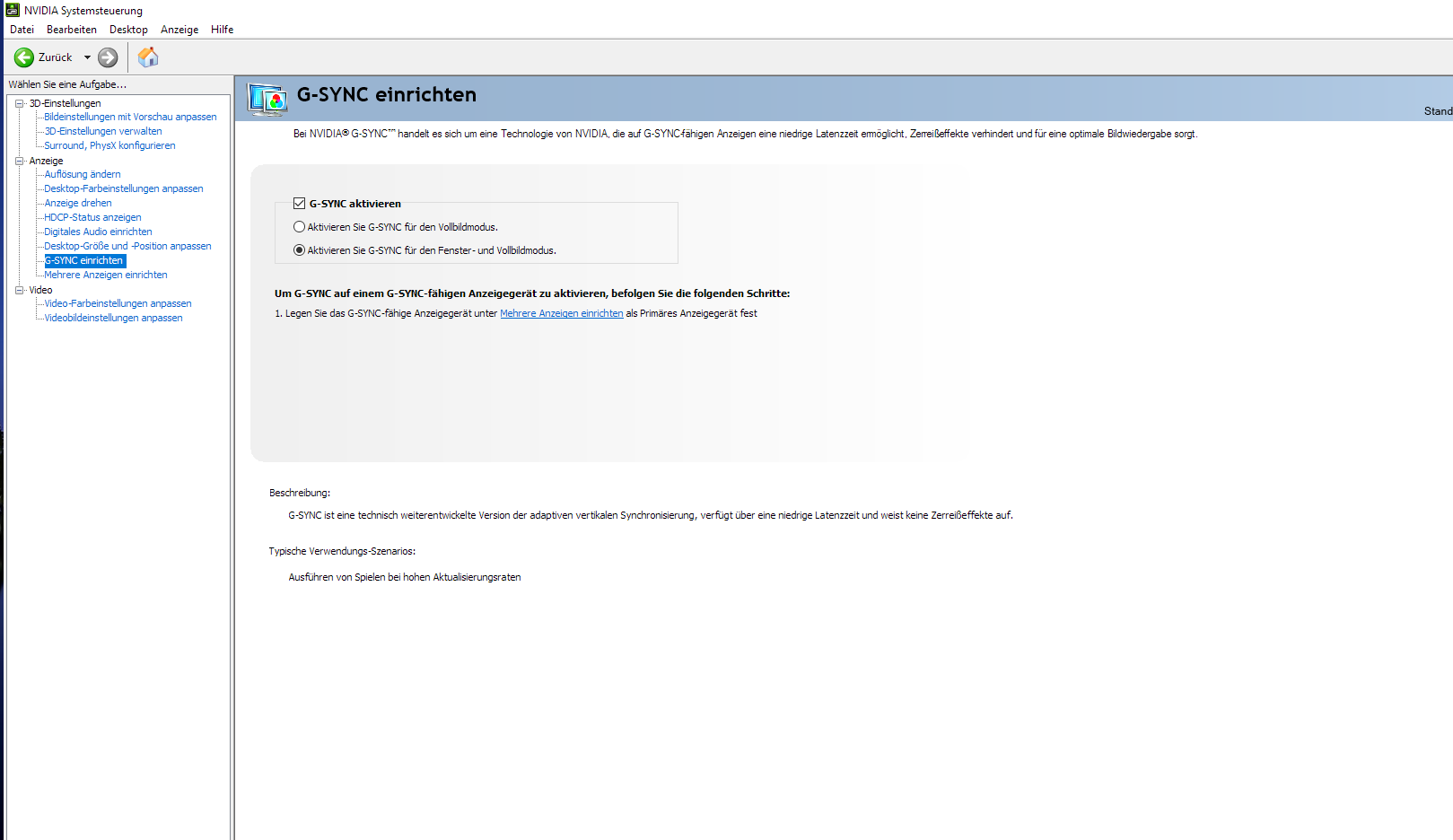
Task: Open the Bearbeiten menu
Action: [72, 30]
